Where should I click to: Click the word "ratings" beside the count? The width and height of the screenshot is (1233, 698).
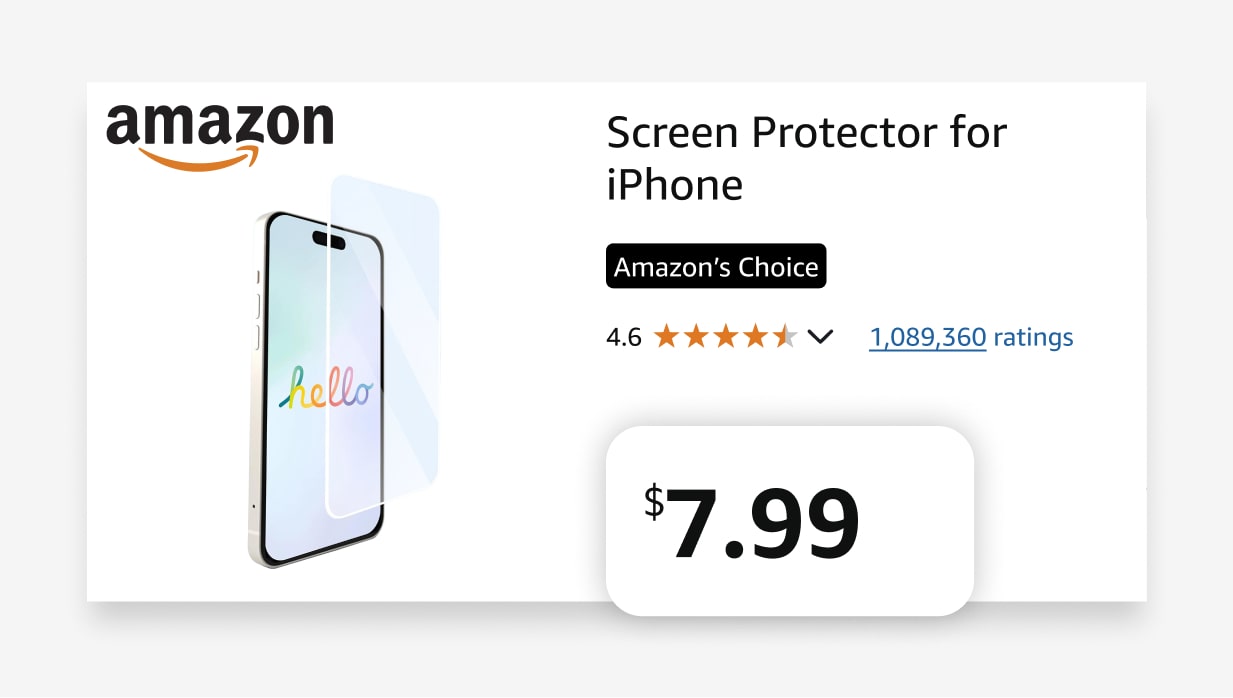pyautogui.click(x=1034, y=337)
